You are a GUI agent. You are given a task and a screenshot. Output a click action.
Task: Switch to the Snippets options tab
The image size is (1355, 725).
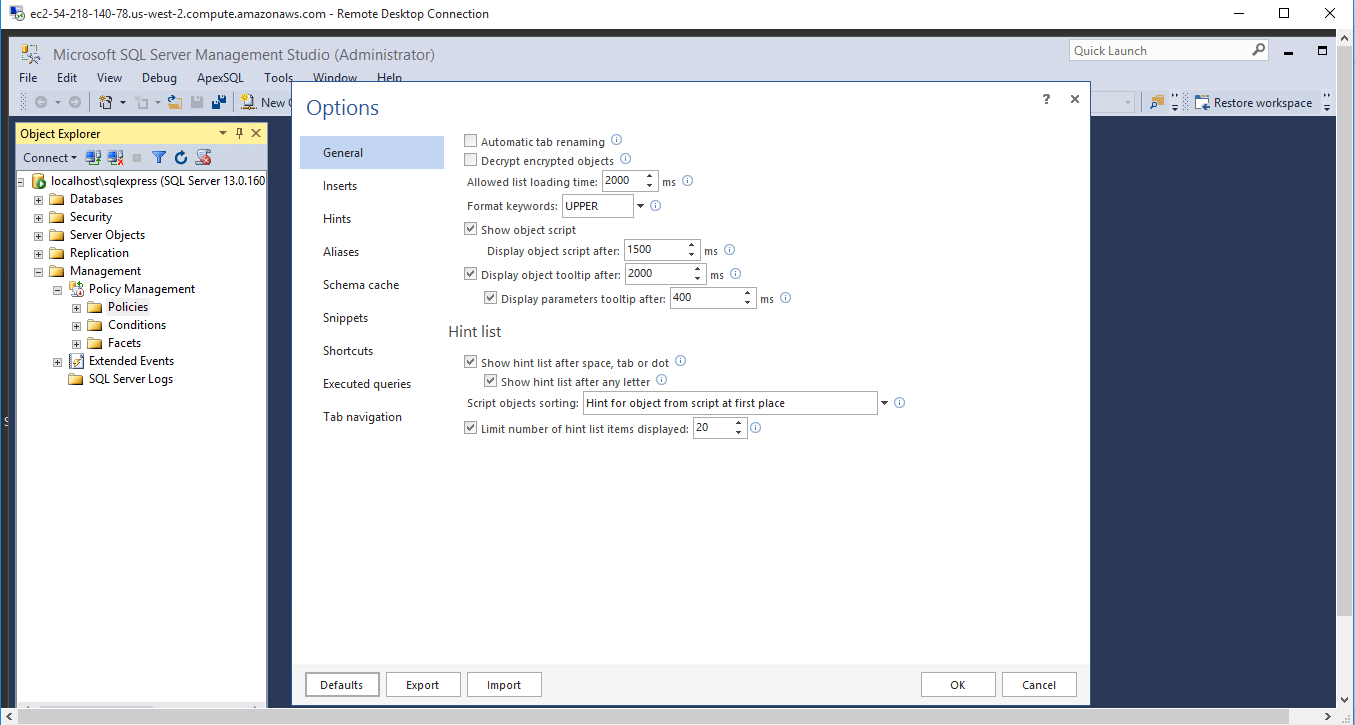[345, 318]
